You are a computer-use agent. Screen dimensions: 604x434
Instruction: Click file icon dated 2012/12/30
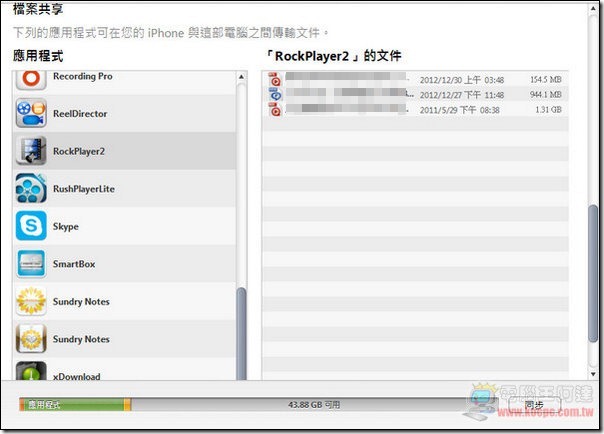click(x=275, y=79)
